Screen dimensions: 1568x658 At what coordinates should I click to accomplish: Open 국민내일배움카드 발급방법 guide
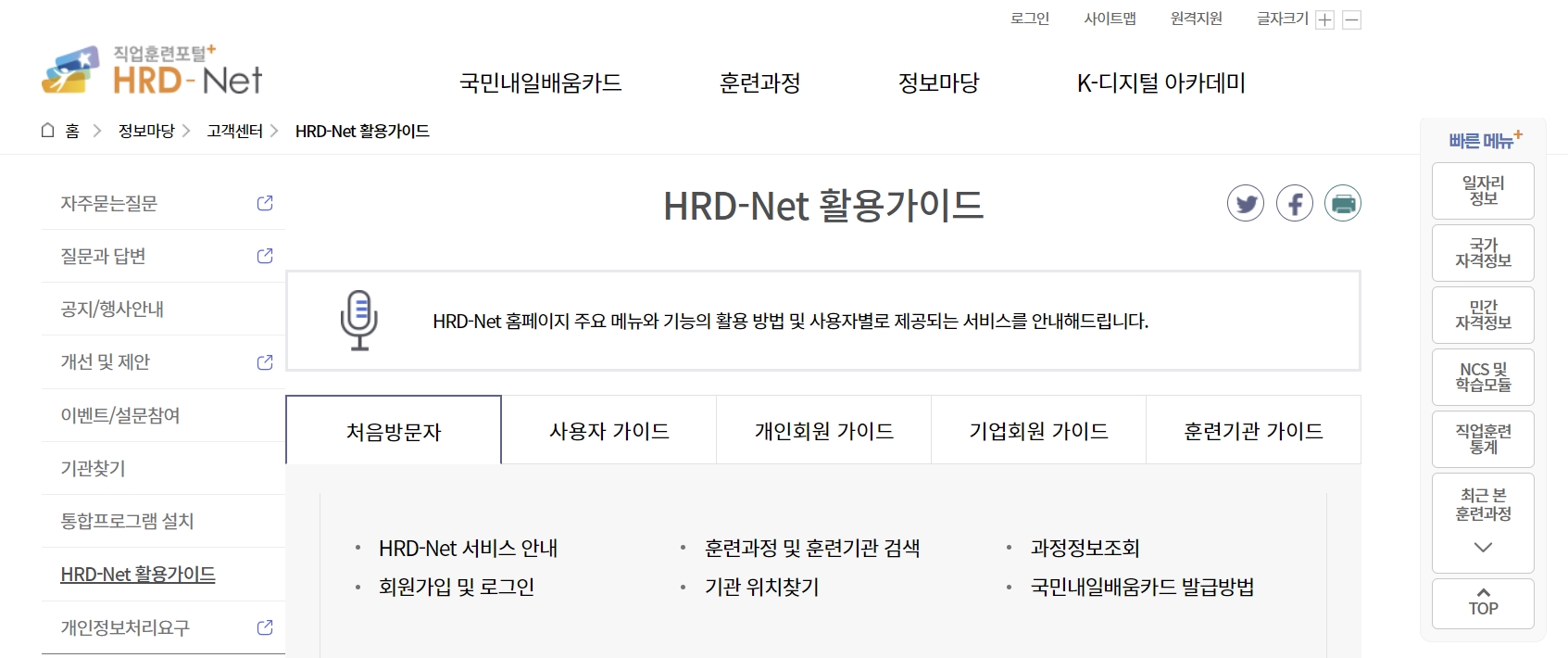pyautogui.click(x=1142, y=587)
